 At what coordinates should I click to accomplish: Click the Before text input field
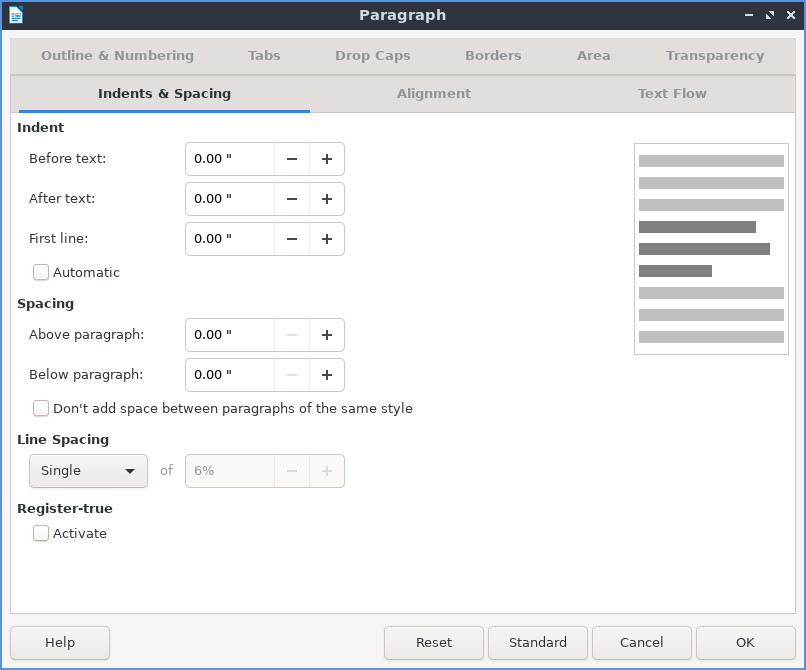(x=230, y=159)
